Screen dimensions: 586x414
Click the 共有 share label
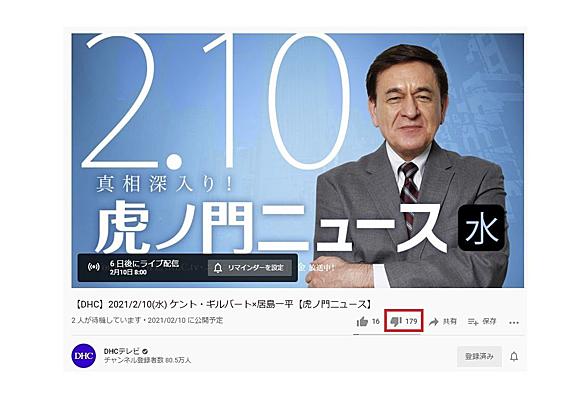click(450, 321)
